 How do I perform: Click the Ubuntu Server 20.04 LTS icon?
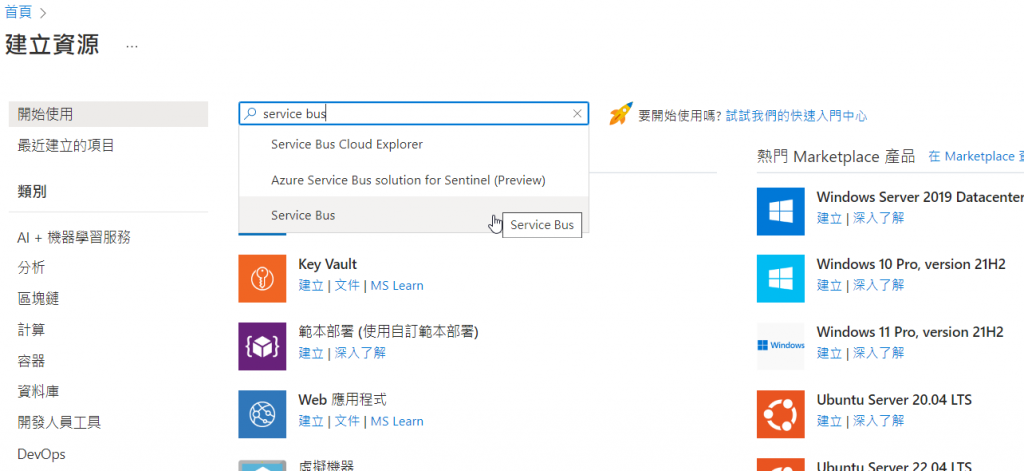pyautogui.click(x=780, y=414)
